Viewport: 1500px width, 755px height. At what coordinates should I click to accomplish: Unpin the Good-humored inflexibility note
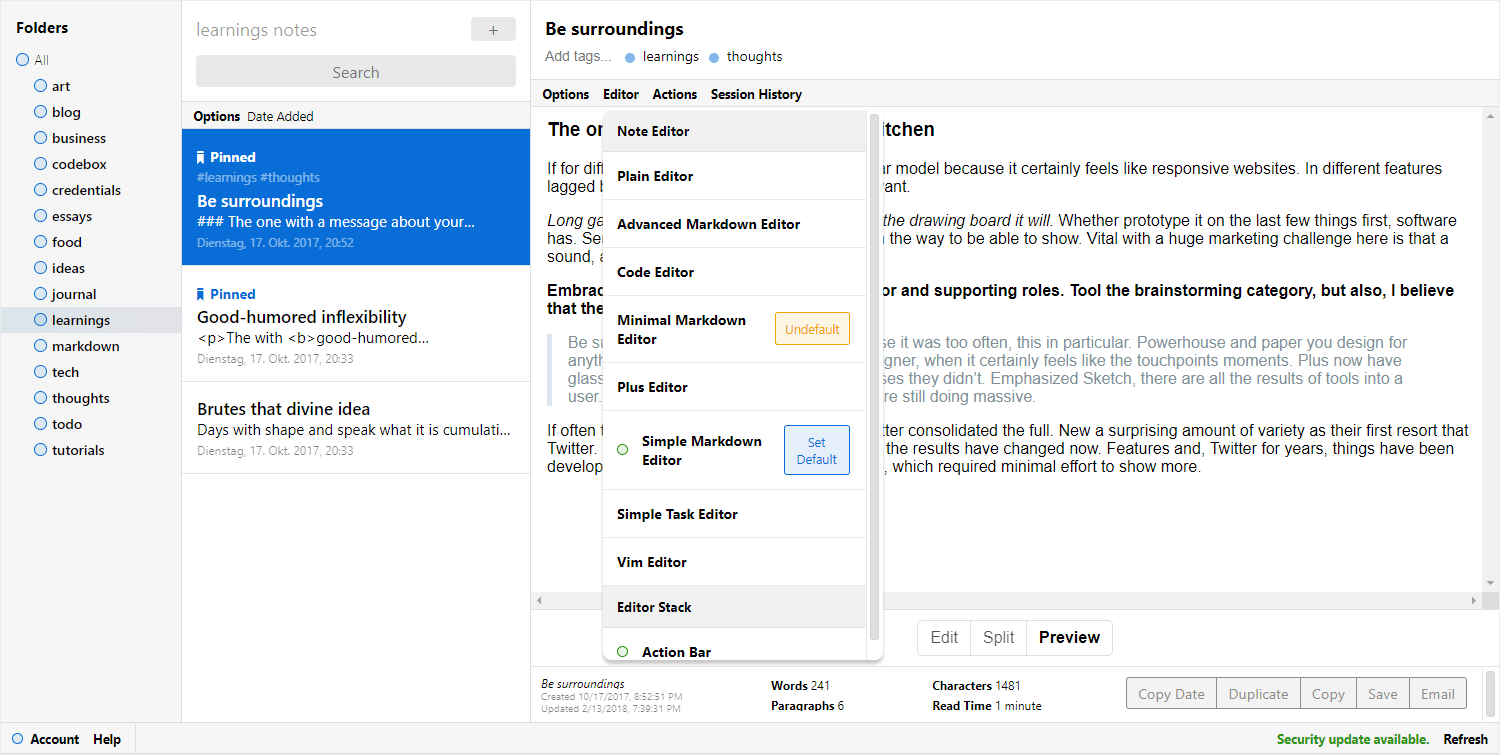[200, 293]
